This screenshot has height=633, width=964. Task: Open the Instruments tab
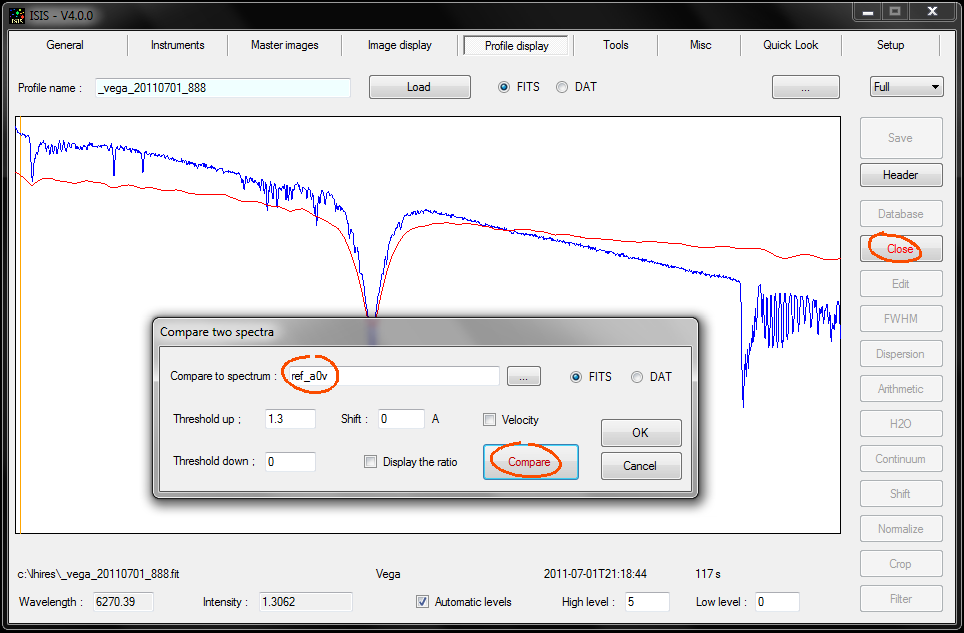coord(177,45)
